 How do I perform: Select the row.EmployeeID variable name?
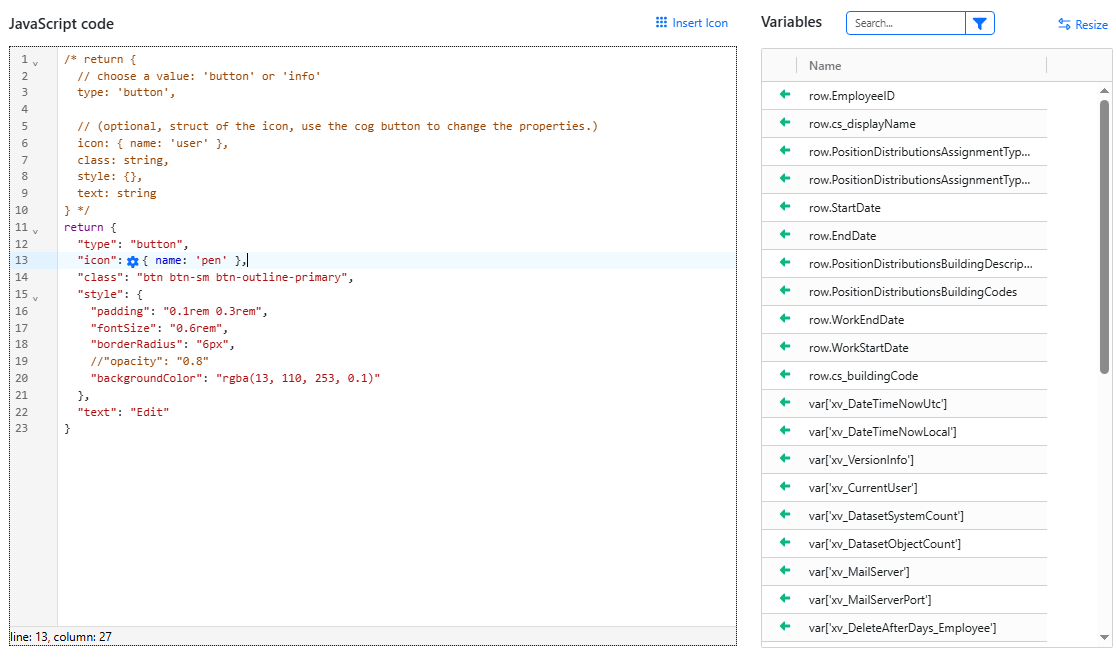[x=851, y=96]
